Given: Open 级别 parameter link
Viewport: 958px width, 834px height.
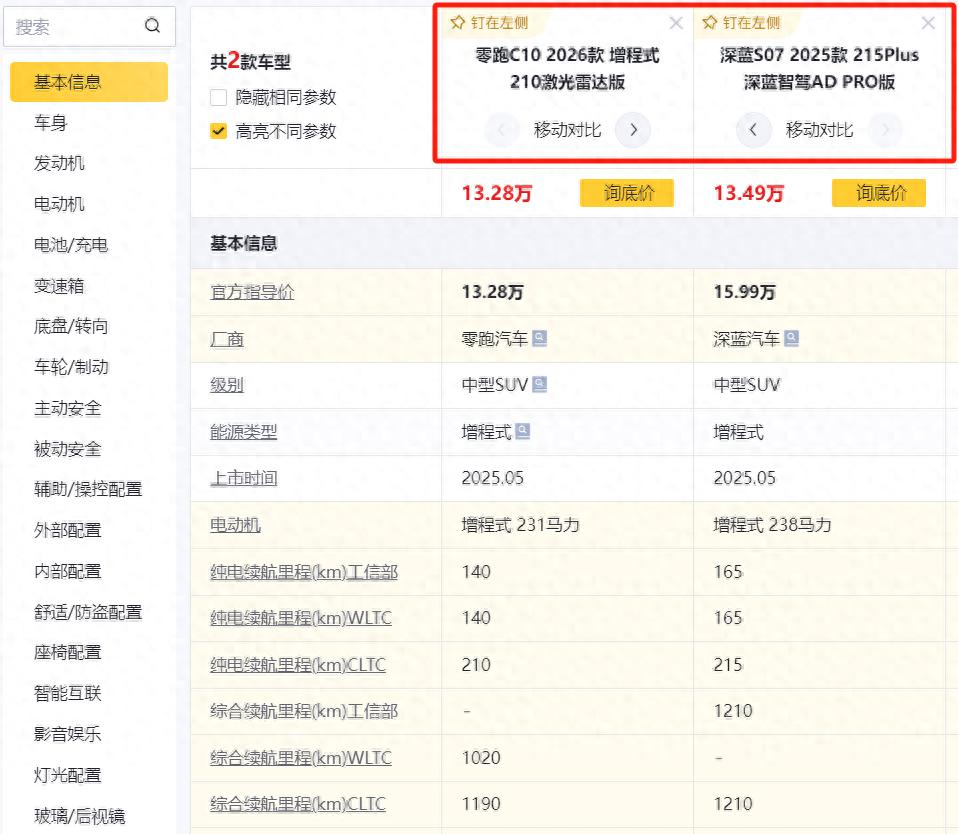Looking at the screenshot, I should (x=227, y=385).
